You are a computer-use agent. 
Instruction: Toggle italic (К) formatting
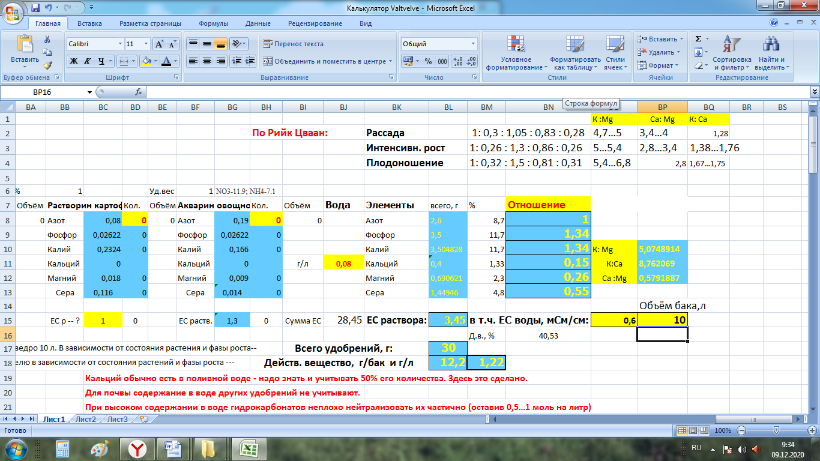(87, 61)
